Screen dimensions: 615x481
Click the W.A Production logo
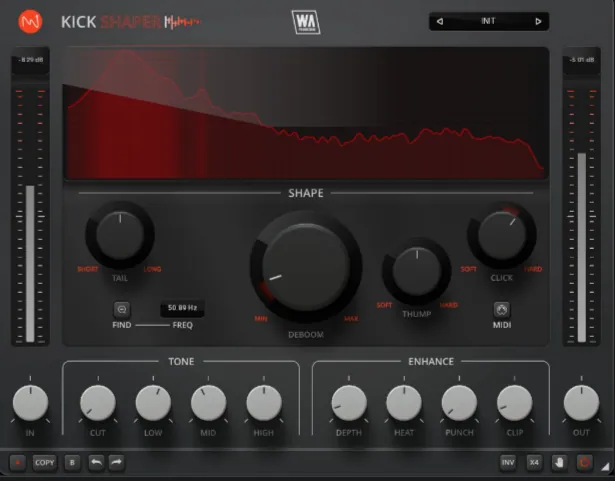point(306,22)
